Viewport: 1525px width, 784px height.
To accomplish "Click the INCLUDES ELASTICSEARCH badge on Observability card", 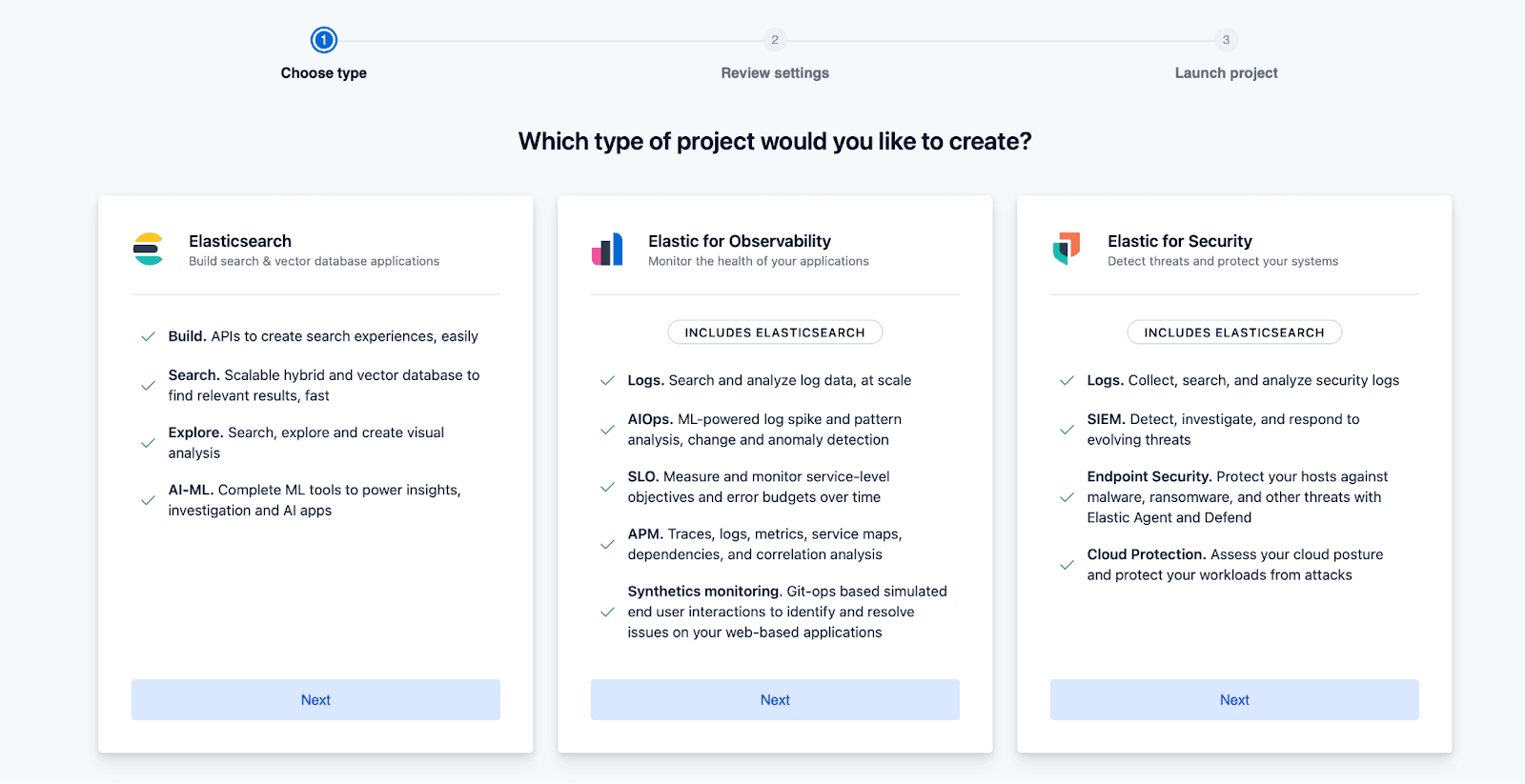I will pos(774,332).
